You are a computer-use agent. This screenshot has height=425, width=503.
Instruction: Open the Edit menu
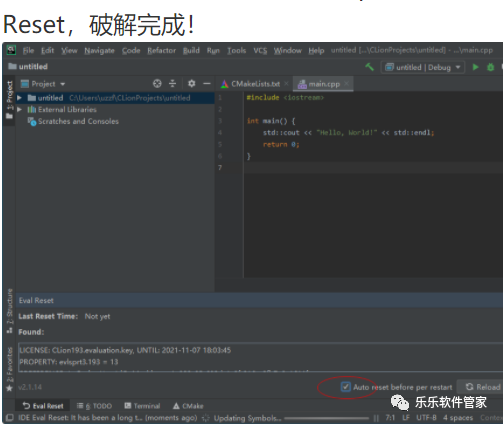point(47,50)
